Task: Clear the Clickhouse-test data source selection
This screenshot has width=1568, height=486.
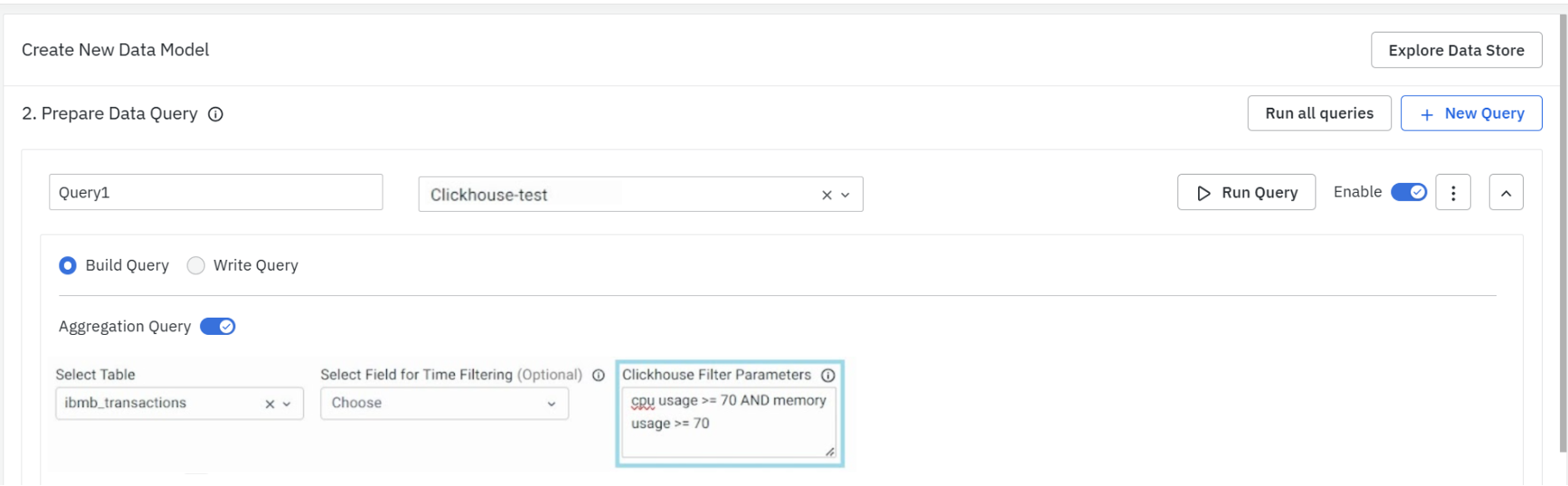Action: 827,195
